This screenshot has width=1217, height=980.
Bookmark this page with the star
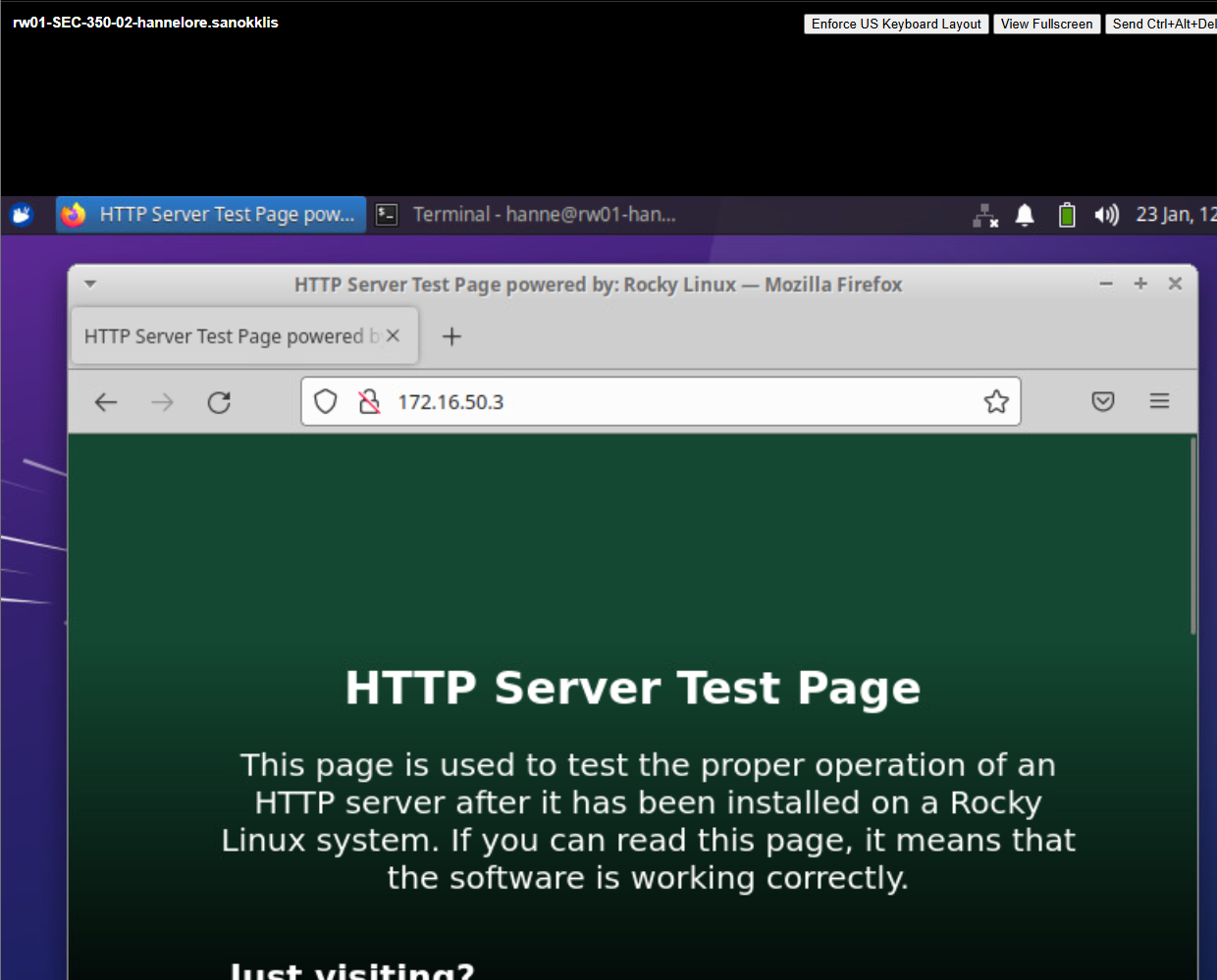tap(996, 401)
